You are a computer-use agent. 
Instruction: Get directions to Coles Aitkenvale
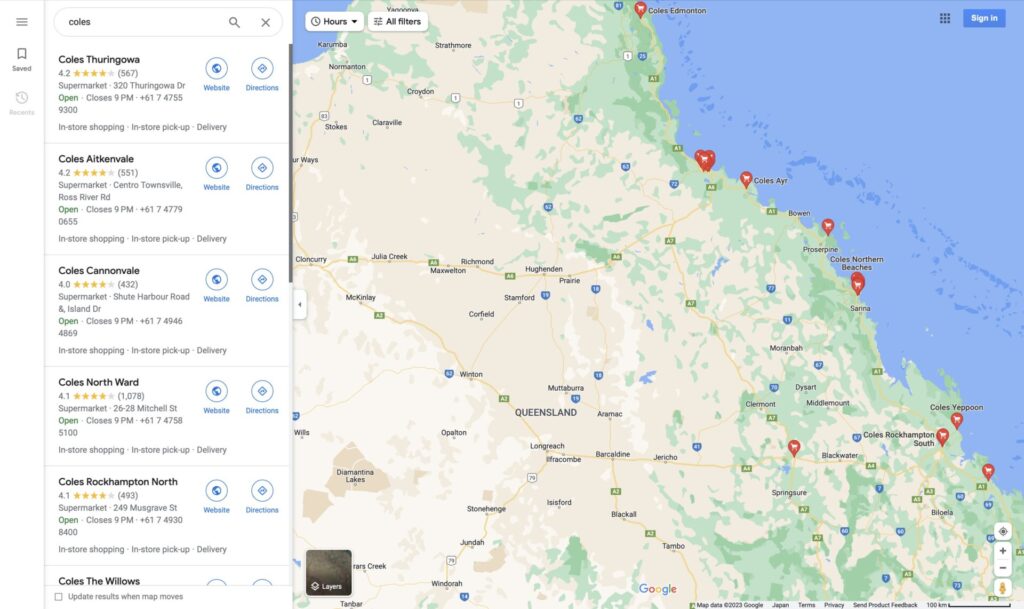click(x=262, y=174)
